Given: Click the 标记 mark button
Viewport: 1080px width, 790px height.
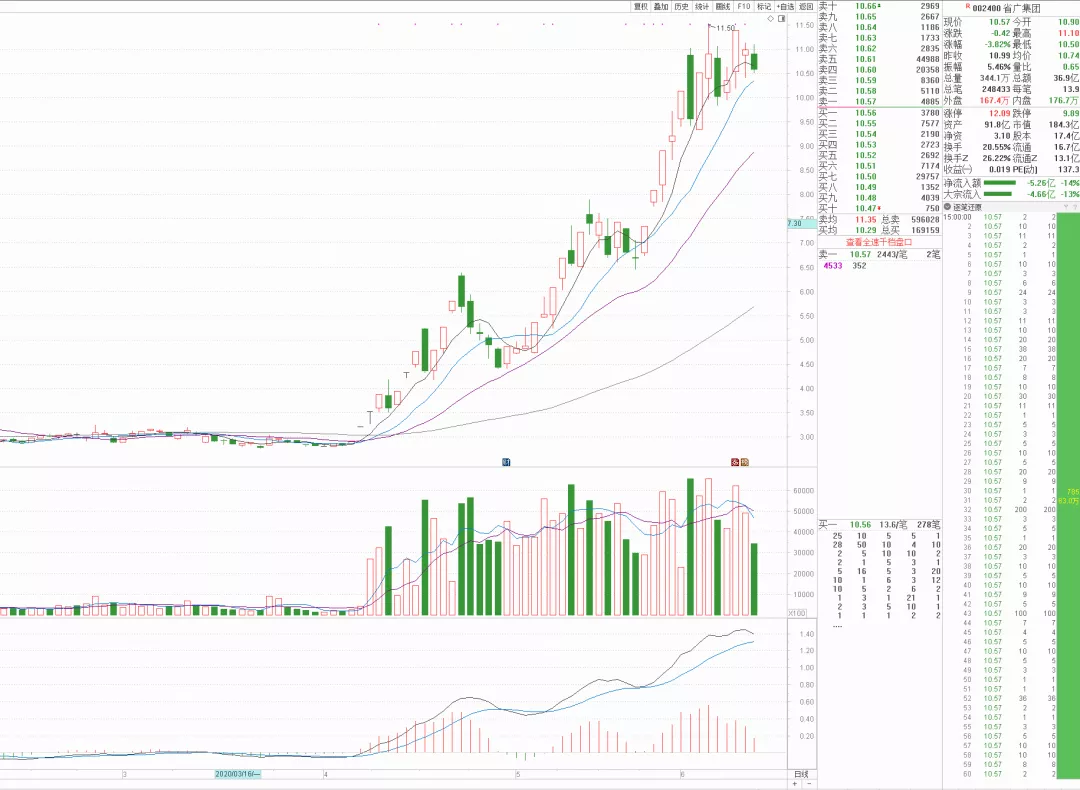Looking at the screenshot, I should point(764,6).
